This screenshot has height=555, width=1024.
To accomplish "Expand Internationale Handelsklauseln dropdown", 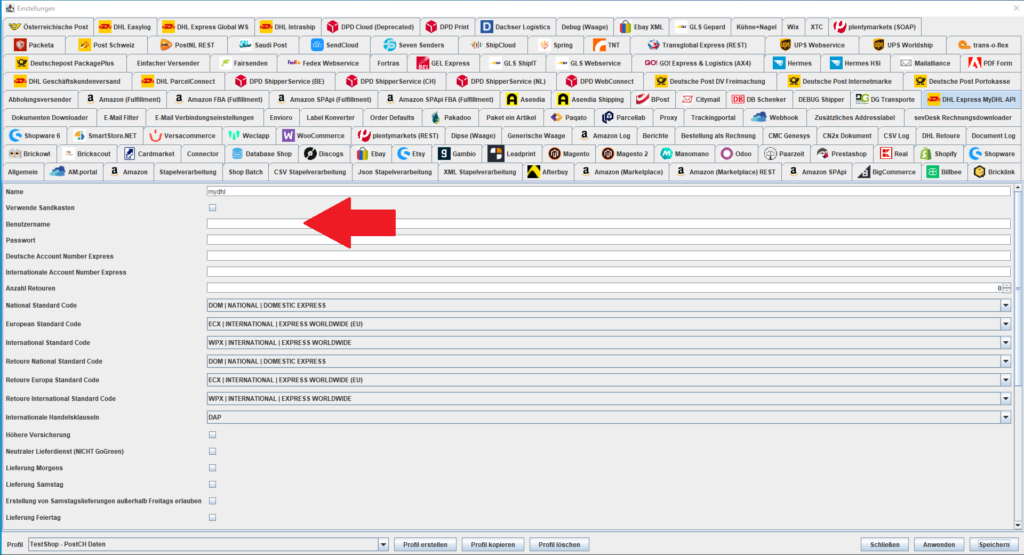I will coord(1005,417).
